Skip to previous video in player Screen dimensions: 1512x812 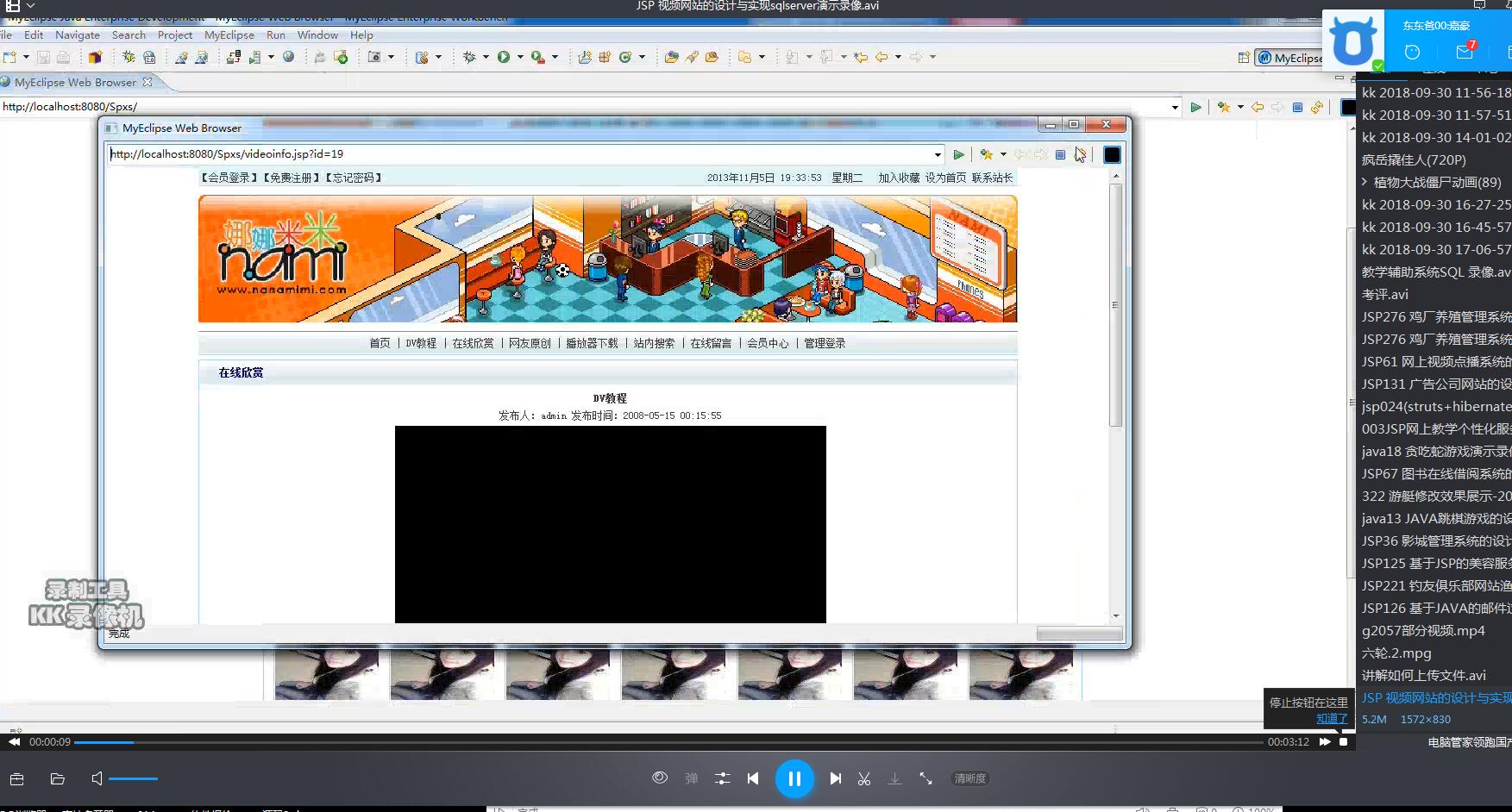coord(753,778)
